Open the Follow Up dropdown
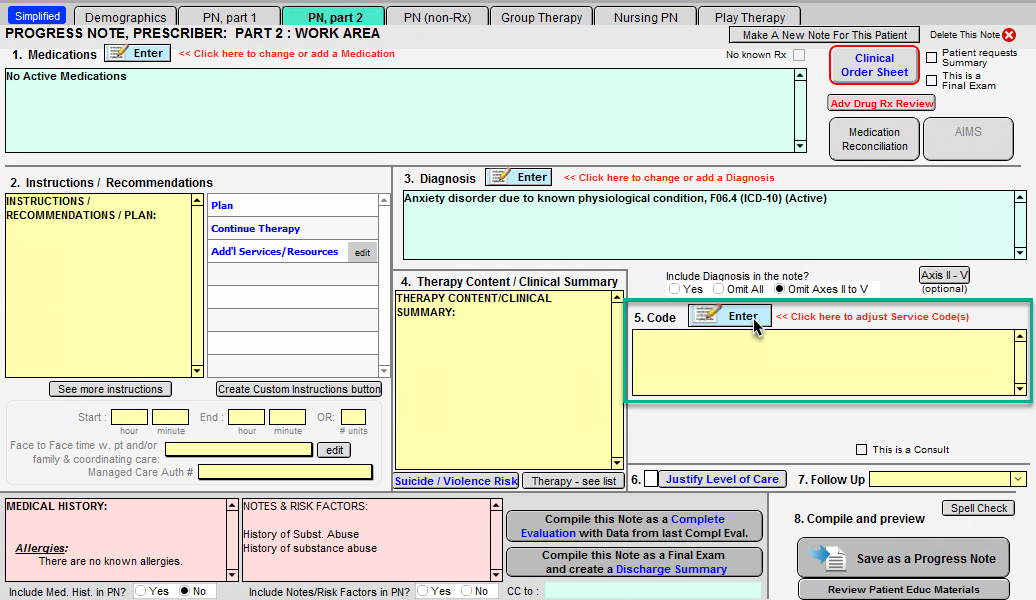The image size is (1036, 600). [x=1018, y=480]
